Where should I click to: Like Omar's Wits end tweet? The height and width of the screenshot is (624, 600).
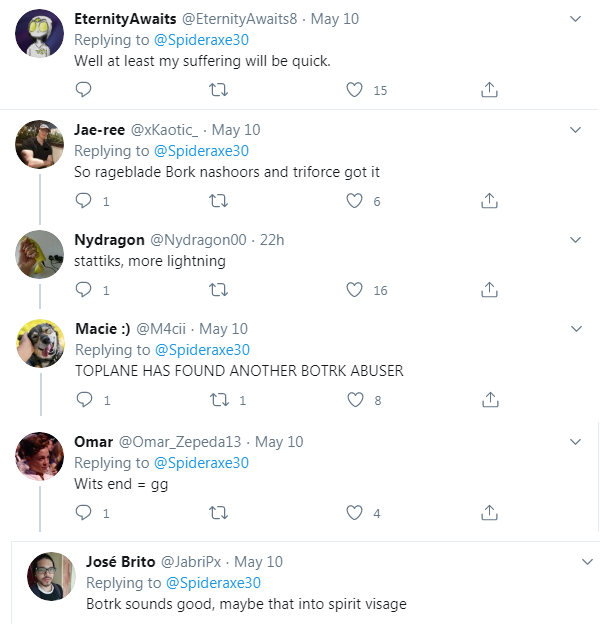(x=354, y=513)
